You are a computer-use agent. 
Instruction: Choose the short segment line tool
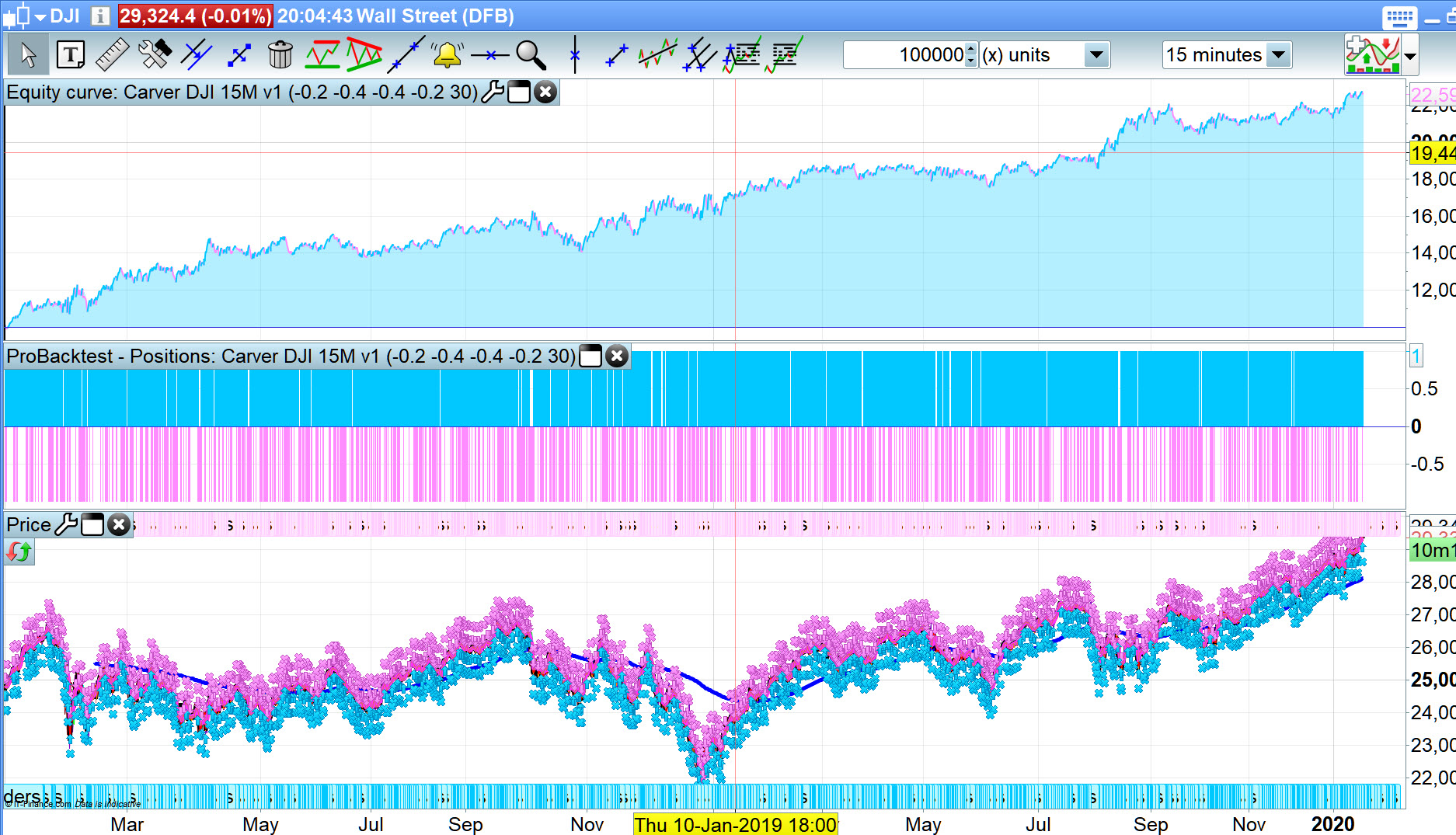click(x=617, y=55)
